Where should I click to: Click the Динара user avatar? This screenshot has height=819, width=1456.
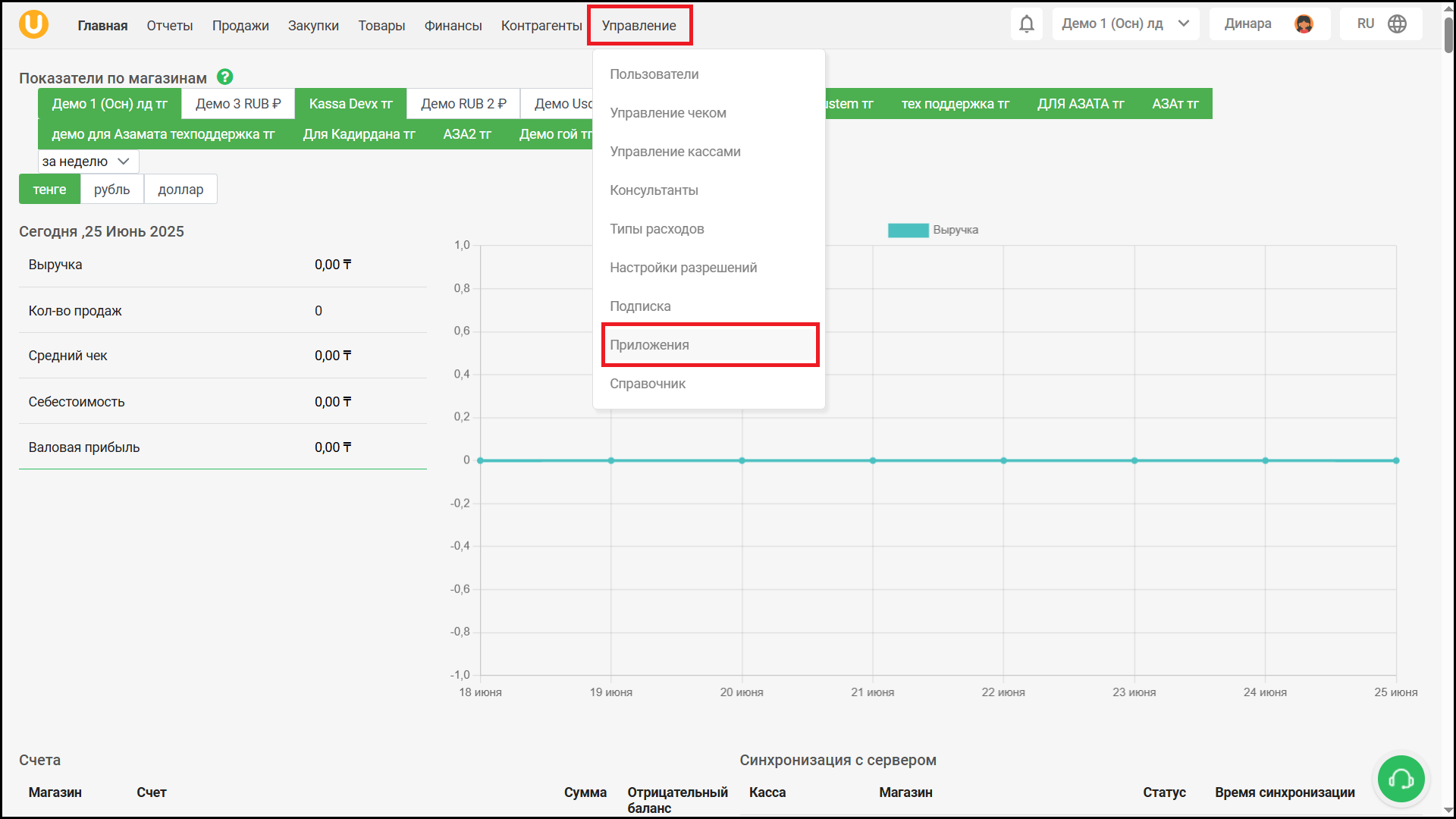[1304, 24]
